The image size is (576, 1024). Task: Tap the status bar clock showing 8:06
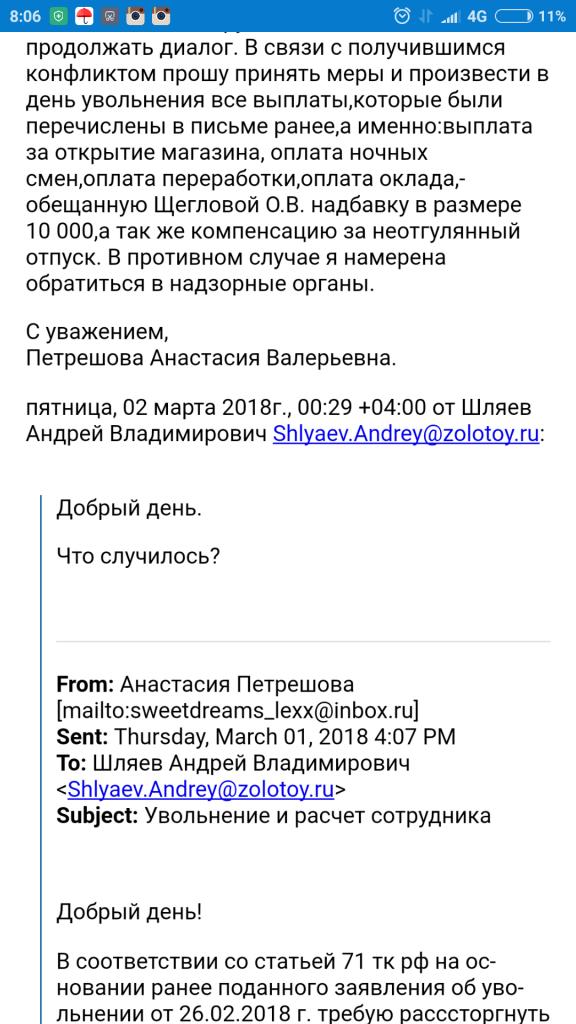[25, 17]
